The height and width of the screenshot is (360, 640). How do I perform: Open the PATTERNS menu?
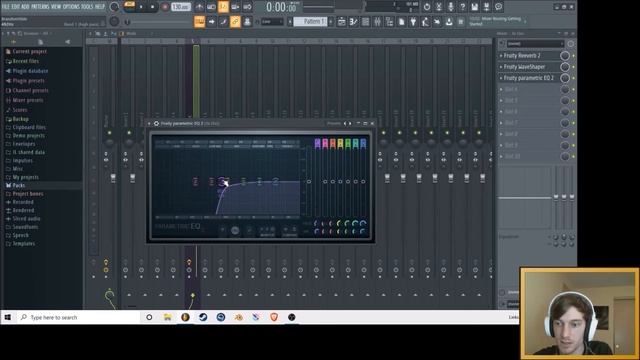tap(40, 7)
